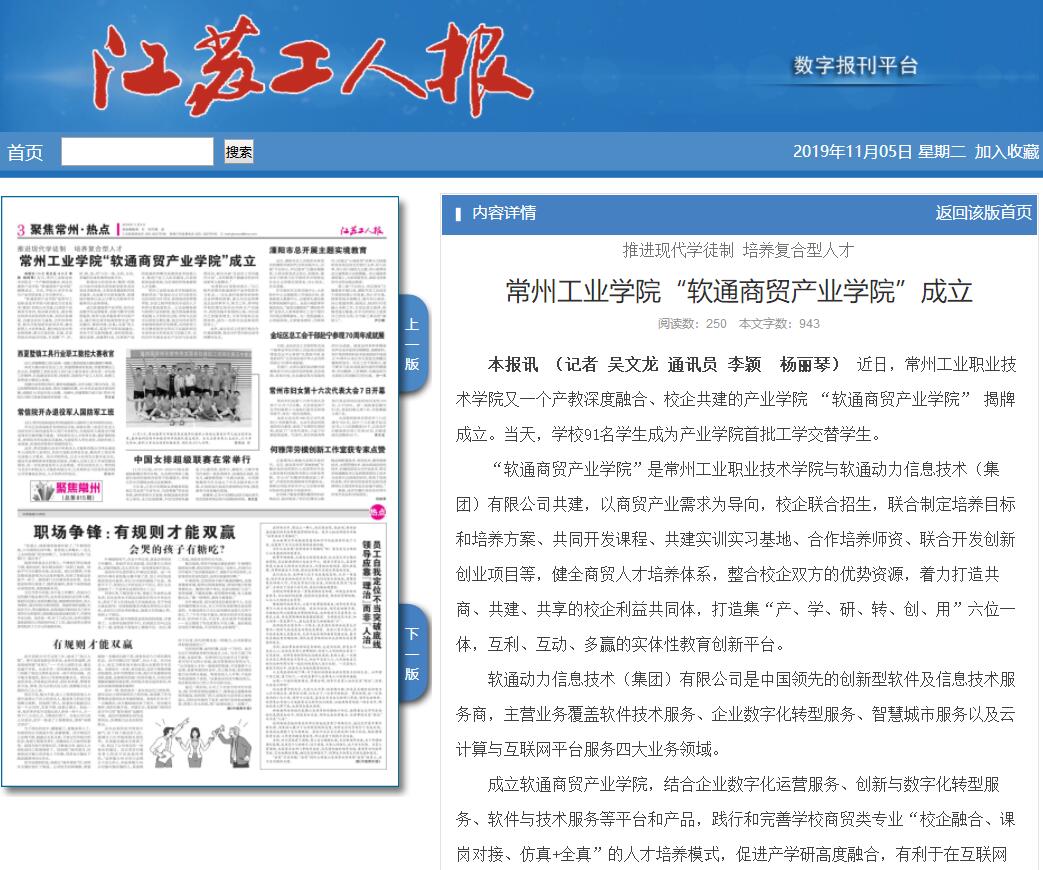Open thumbnail article 常信院开办退役军人国防军工班
The image size is (1043, 870).
point(66,412)
